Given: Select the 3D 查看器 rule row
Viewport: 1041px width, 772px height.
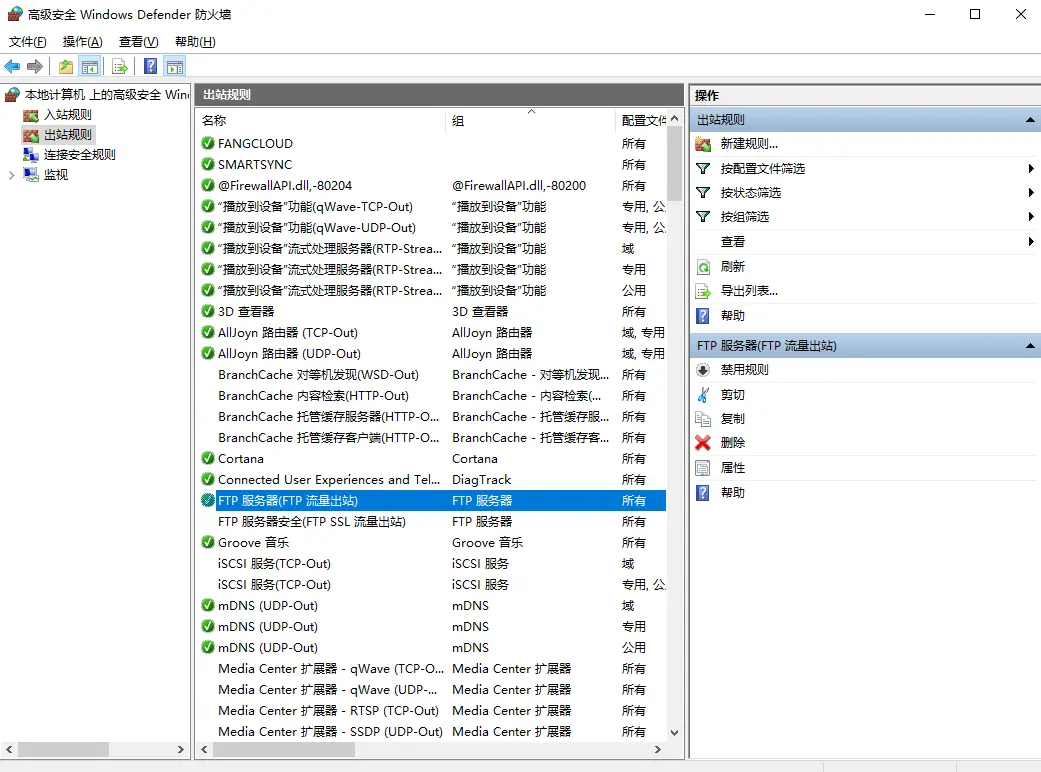Looking at the screenshot, I should pos(432,312).
